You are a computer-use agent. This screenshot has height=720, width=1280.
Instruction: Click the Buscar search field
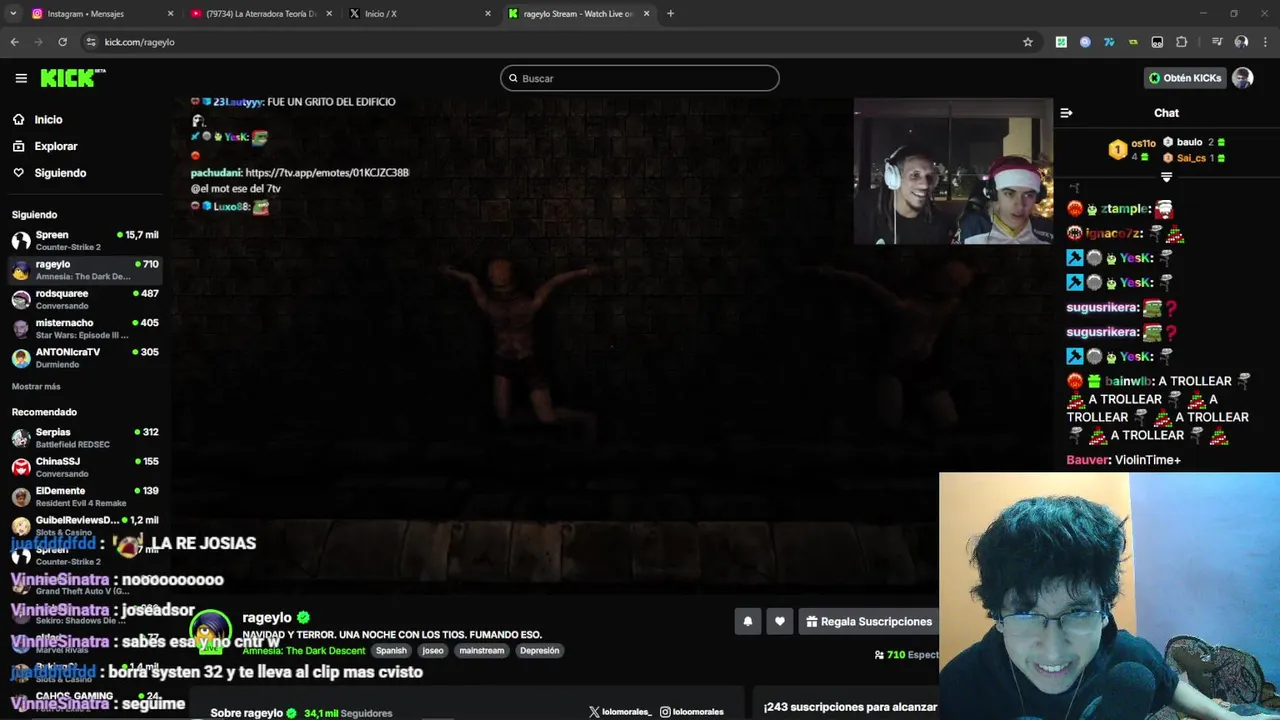coord(640,78)
